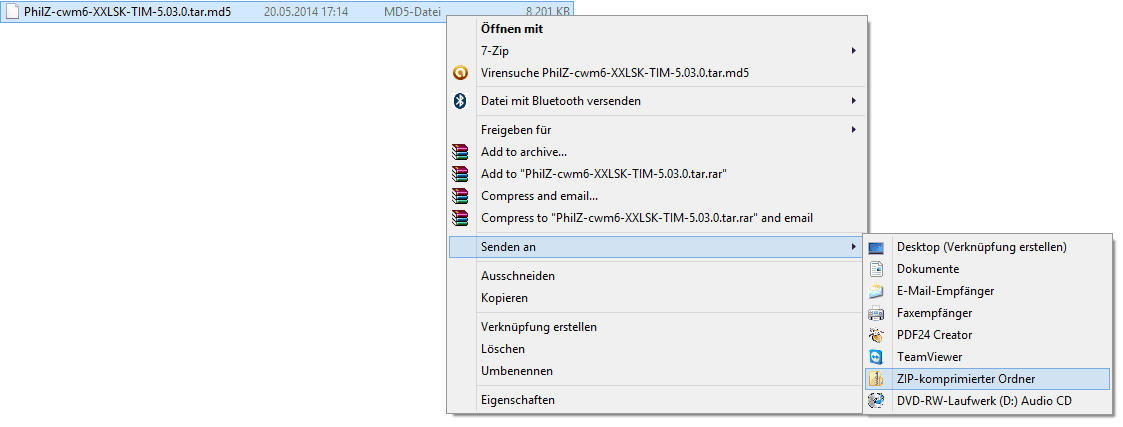
Task: Select the PhilZ-cwm6-XXLSK-TIM-5.03.0.tar.md5 file row
Action: click(287, 12)
